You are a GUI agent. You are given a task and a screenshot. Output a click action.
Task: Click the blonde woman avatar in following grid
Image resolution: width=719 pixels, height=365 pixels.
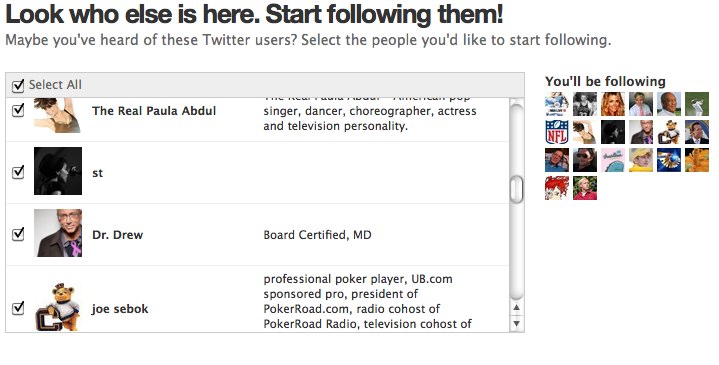(x=613, y=104)
